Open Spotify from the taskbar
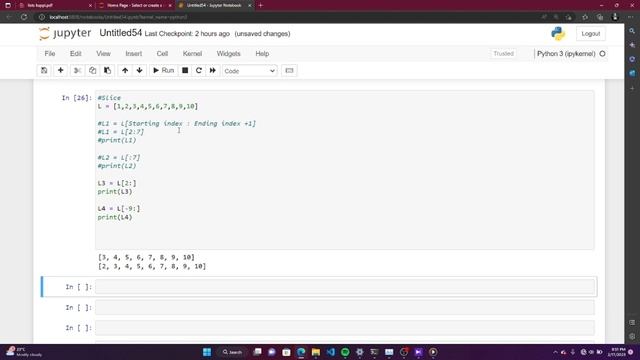Viewport: 640px width, 360px height. [x=345, y=352]
